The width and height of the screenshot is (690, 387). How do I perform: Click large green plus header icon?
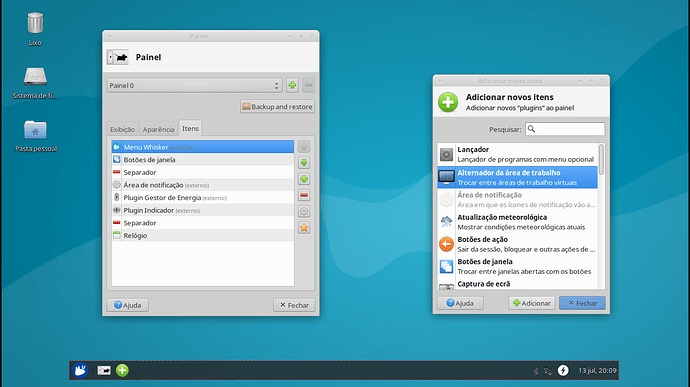click(x=448, y=102)
